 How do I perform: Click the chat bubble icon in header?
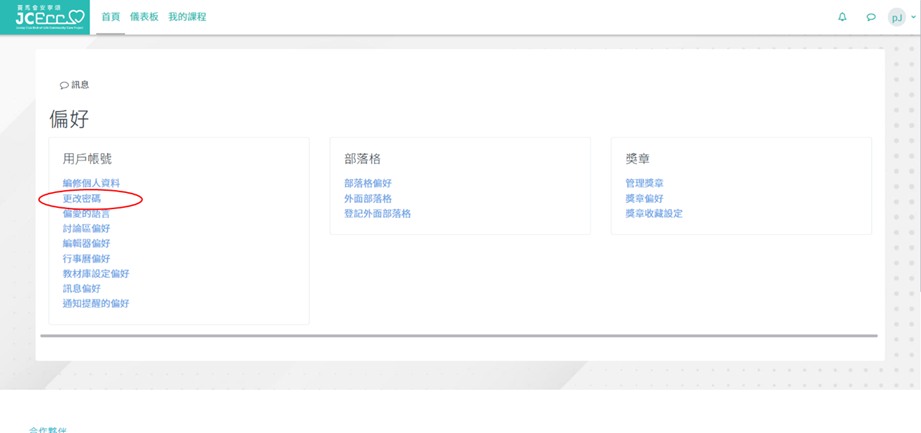pyautogui.click(x=871, y=17)
